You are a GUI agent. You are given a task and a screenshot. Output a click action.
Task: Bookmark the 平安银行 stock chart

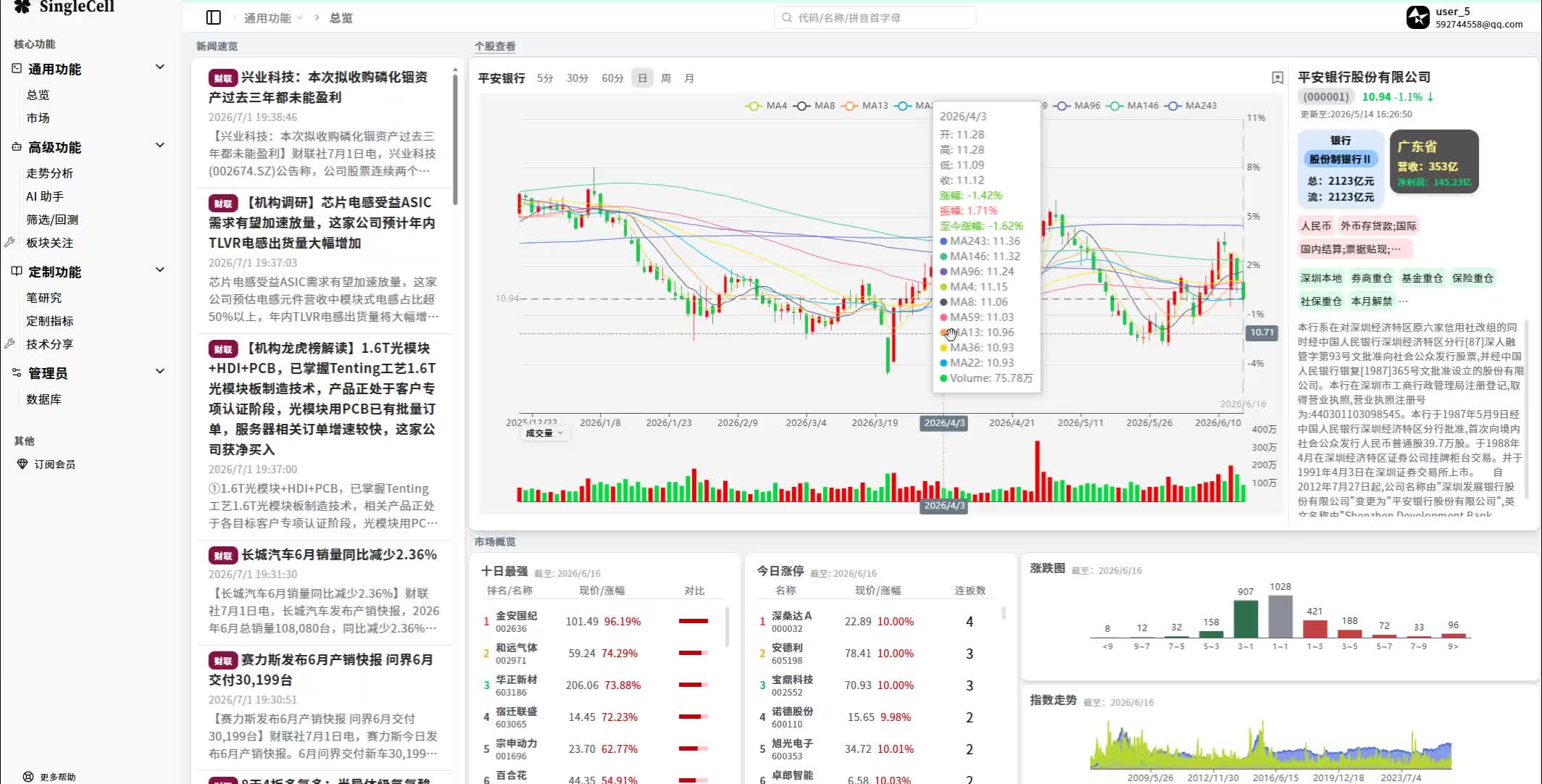pyautogui.click(x=1278, y=78)
